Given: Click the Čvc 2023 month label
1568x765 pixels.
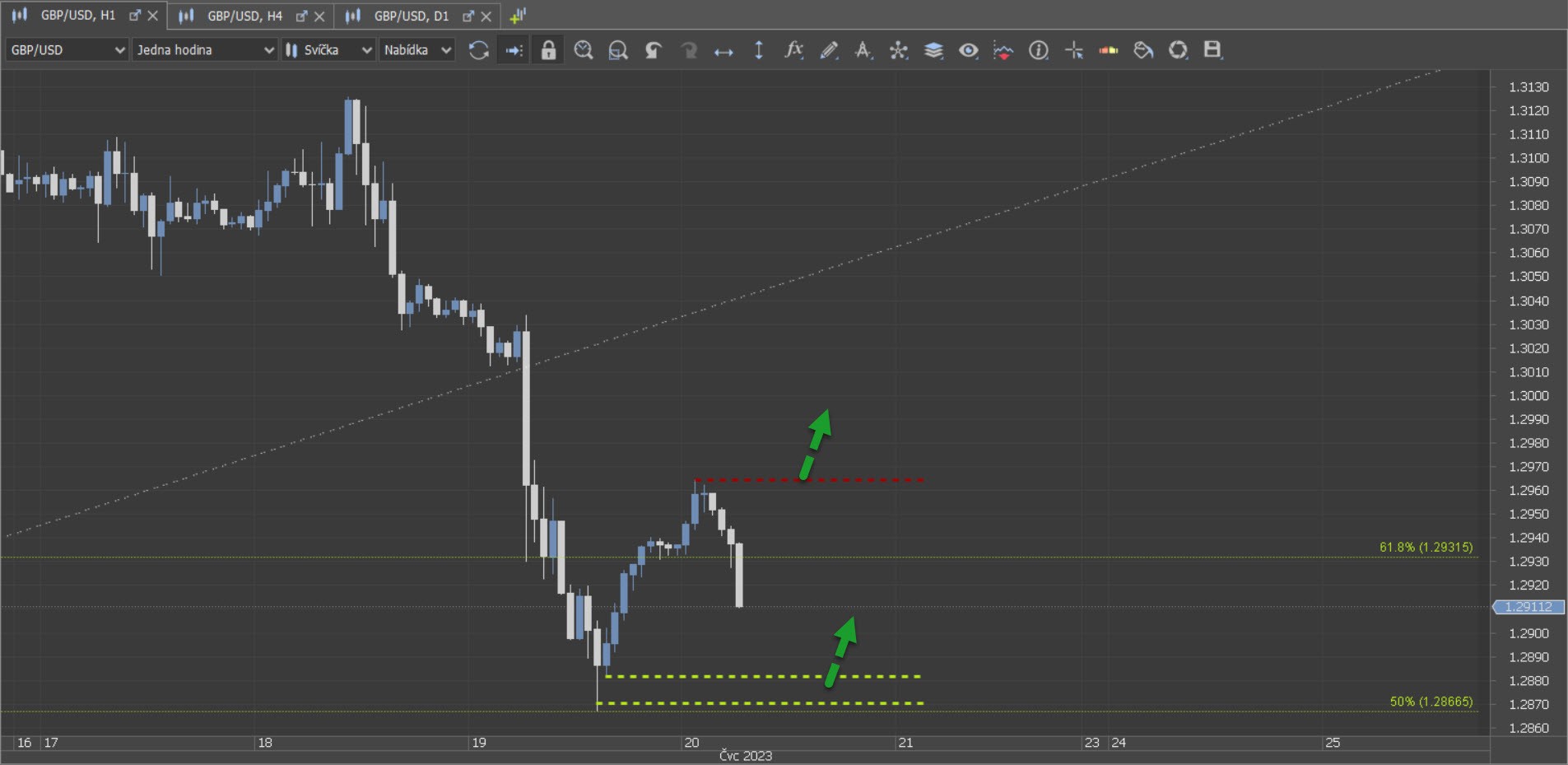Looking at the screenshot, I should coord(746,756).
